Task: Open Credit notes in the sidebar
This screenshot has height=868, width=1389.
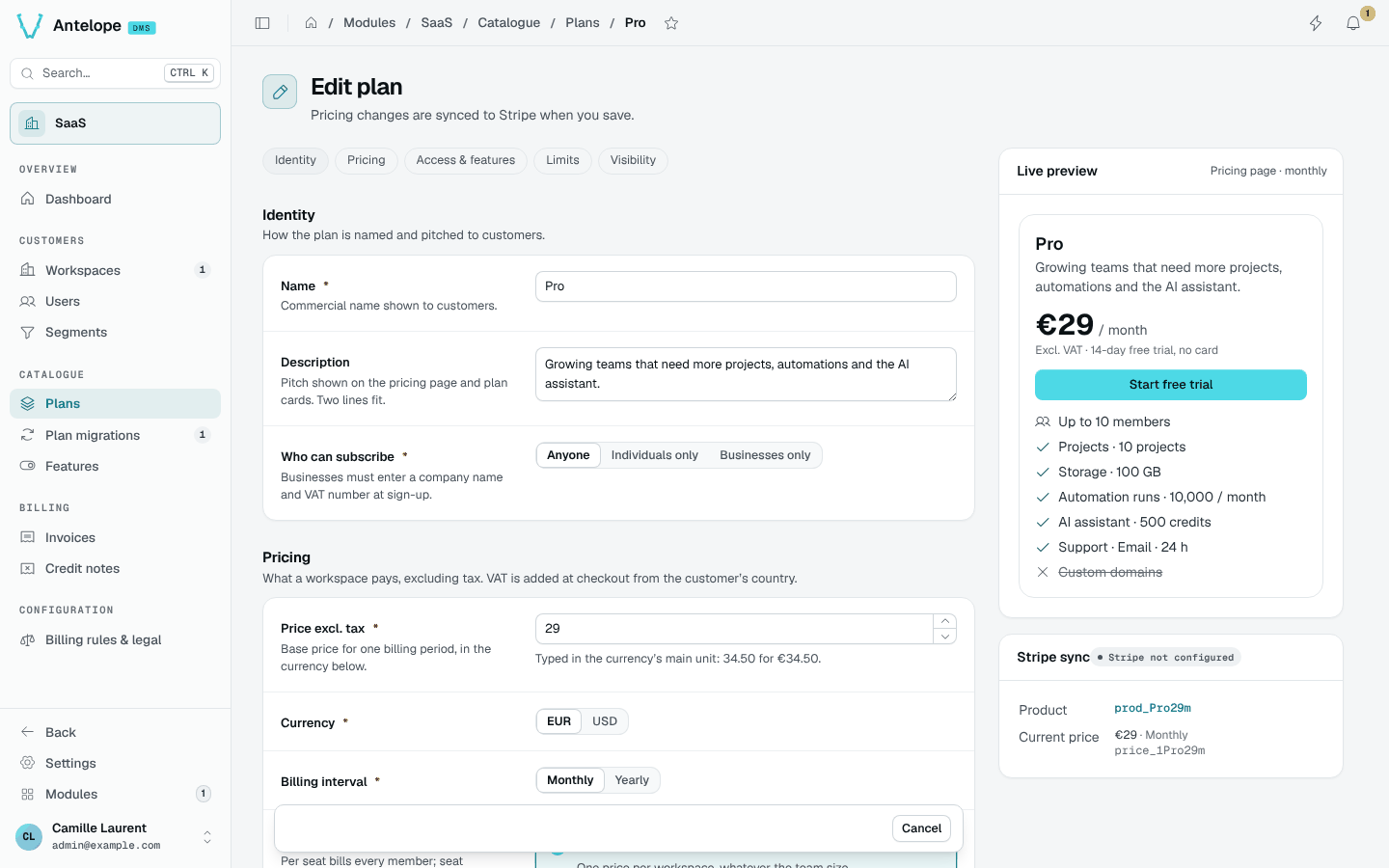Action: [115, 568]
